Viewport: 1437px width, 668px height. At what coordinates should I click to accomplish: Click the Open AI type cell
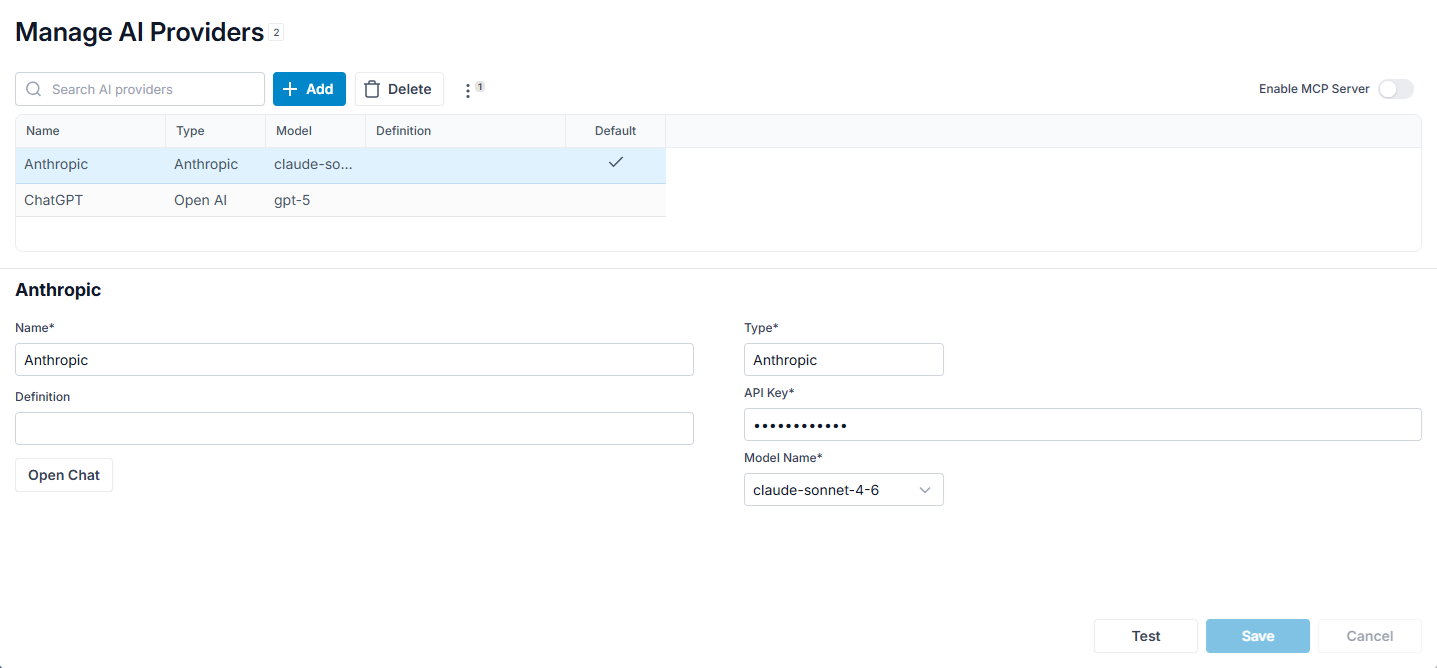[215, 200]
